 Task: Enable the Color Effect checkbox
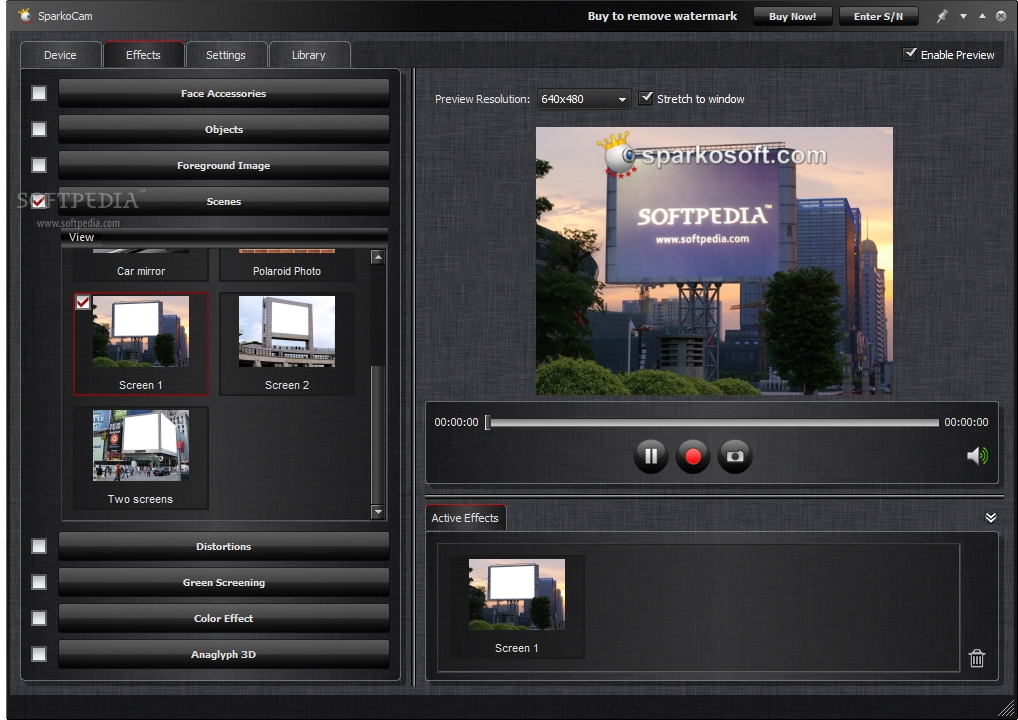(39, 618)
